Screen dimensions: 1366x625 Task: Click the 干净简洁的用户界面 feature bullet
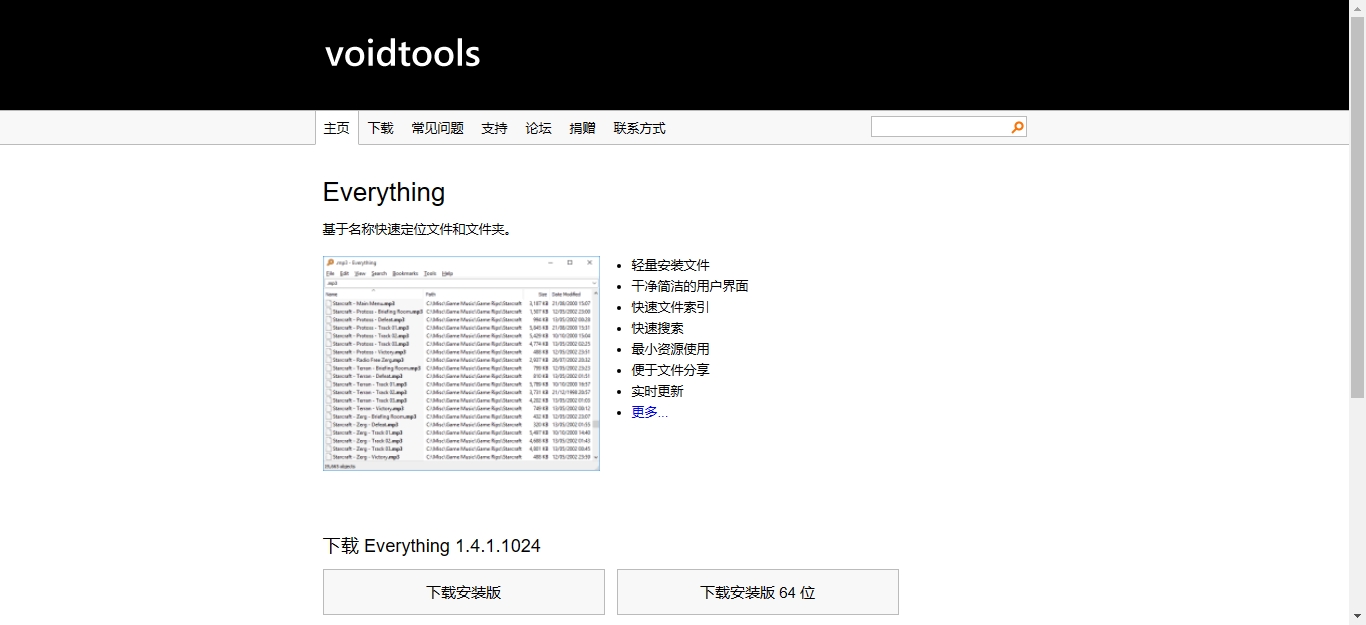pyautogui.click(x=690, y=286)
